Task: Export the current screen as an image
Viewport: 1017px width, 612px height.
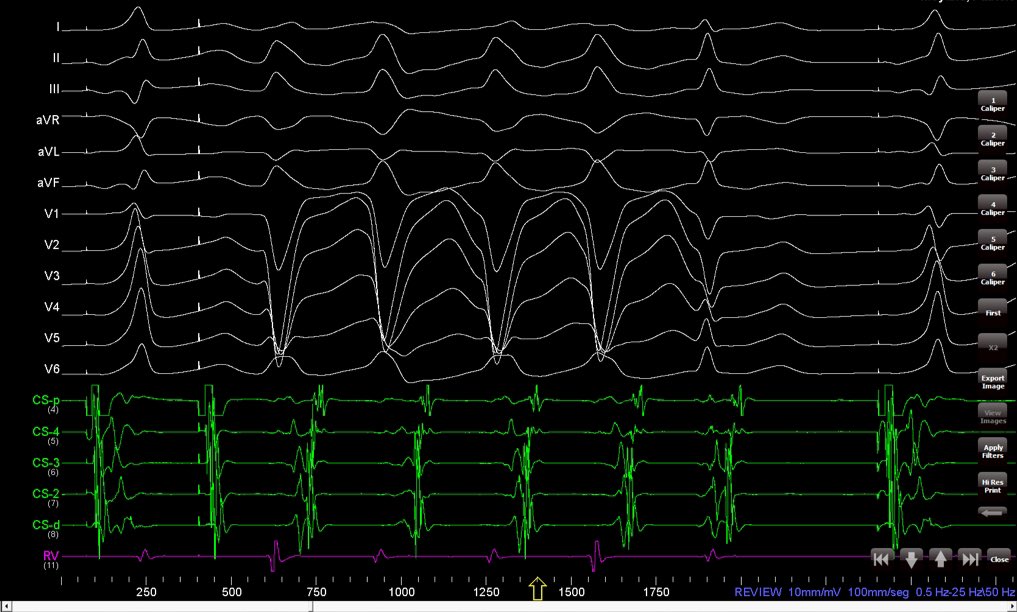Action: 991,382
